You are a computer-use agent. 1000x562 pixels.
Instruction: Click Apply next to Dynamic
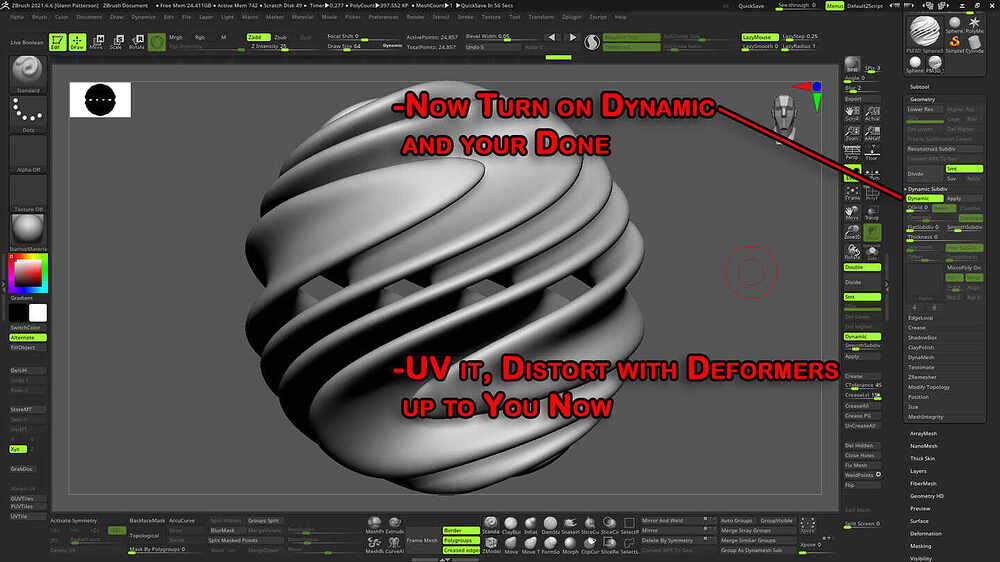[964, 198]
